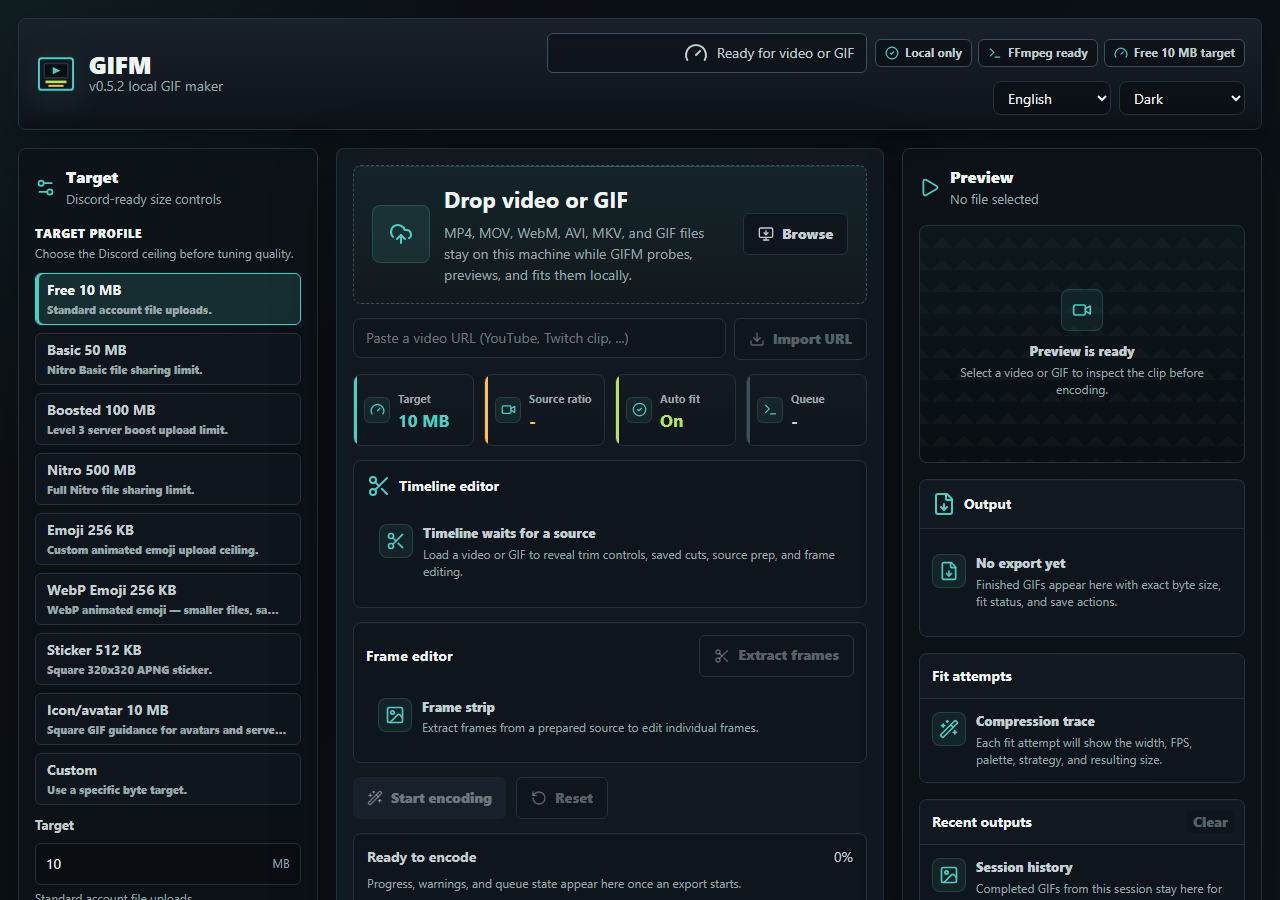1280x900 pixels.
Task: Select the Icon/avatar 10 MB profile
Action: tap(168, 719)
